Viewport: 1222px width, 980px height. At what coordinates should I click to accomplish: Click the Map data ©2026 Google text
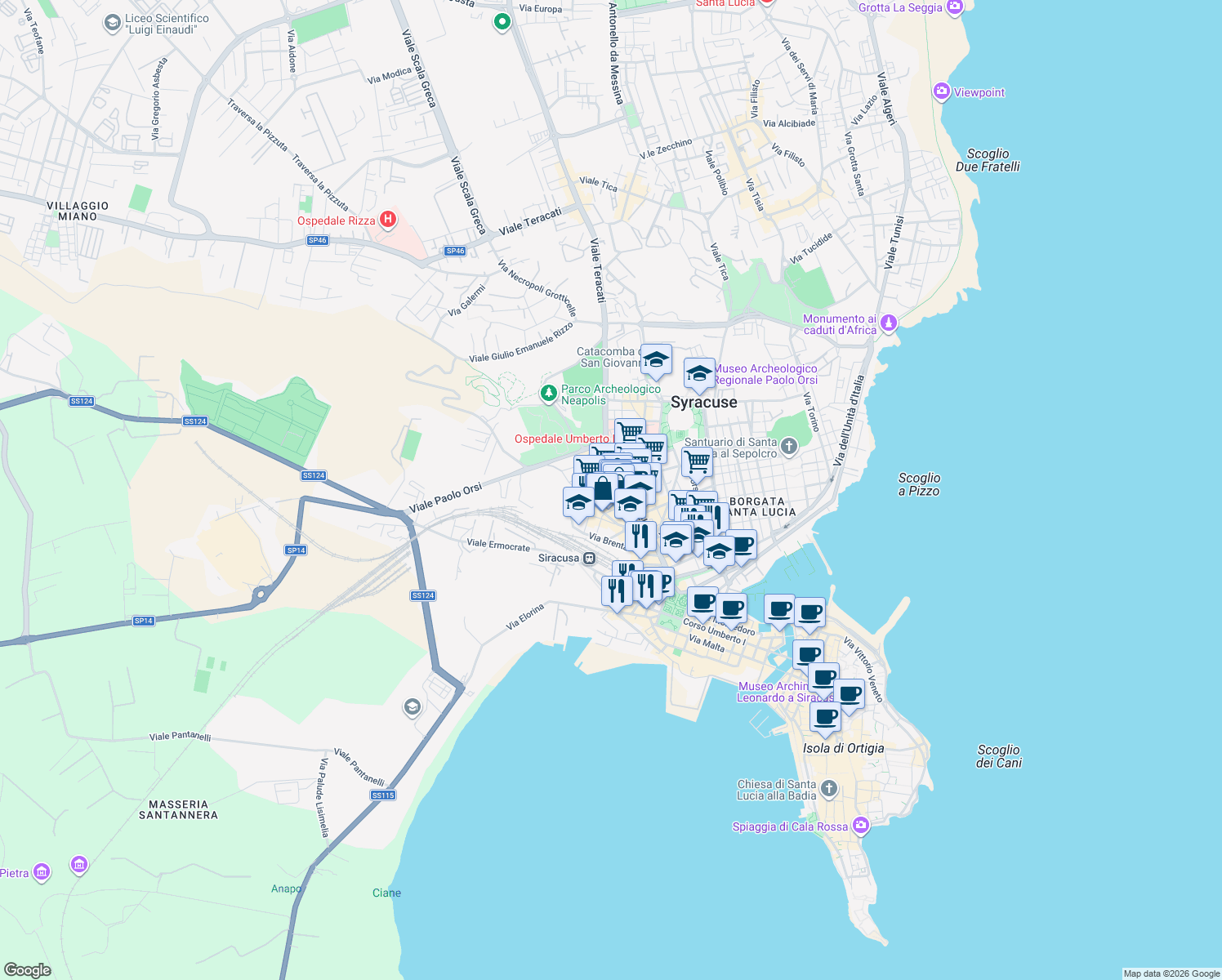pyautogui.click(x=1173, y=972)
